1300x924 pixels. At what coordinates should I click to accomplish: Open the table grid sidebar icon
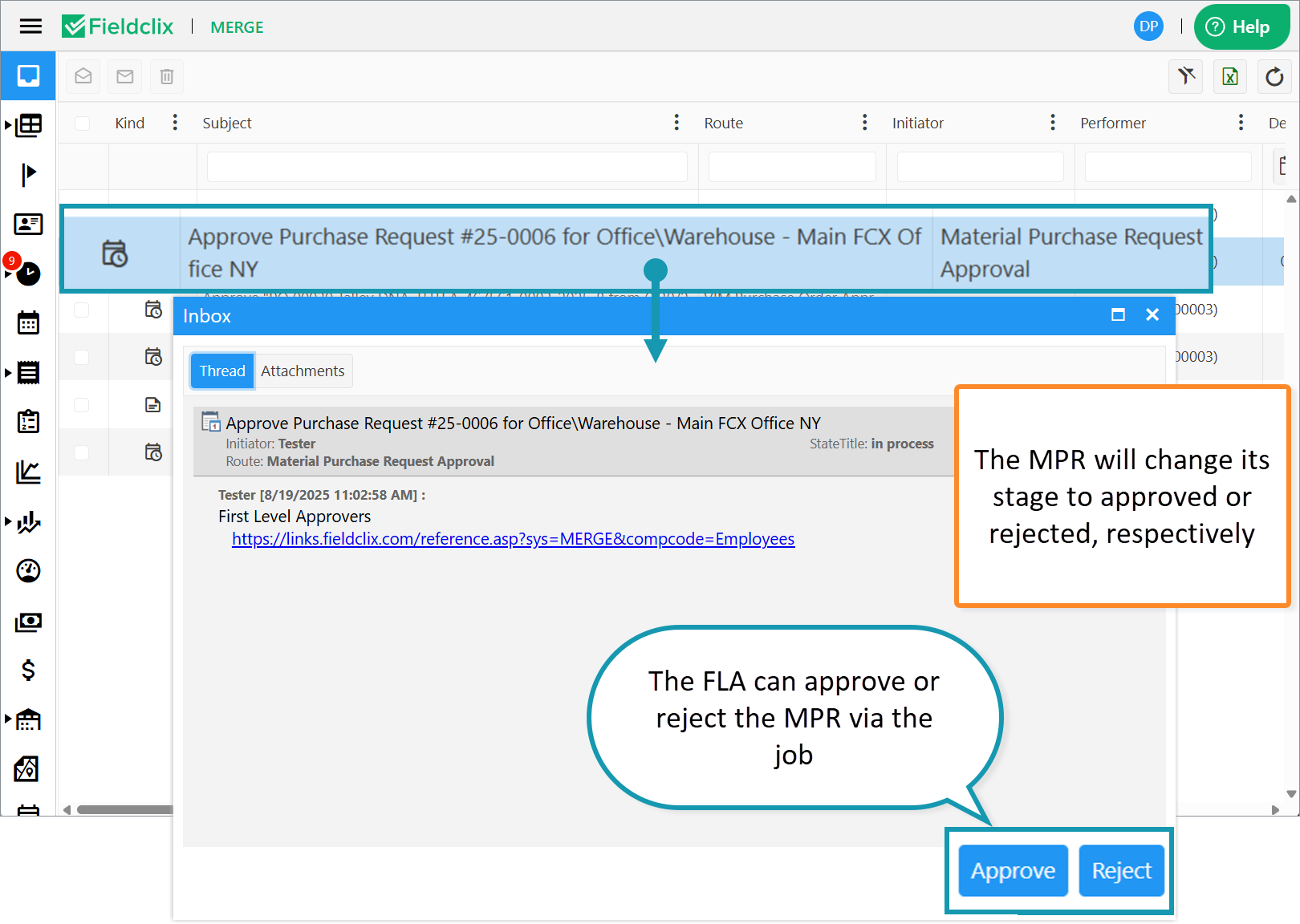point(30,125)
